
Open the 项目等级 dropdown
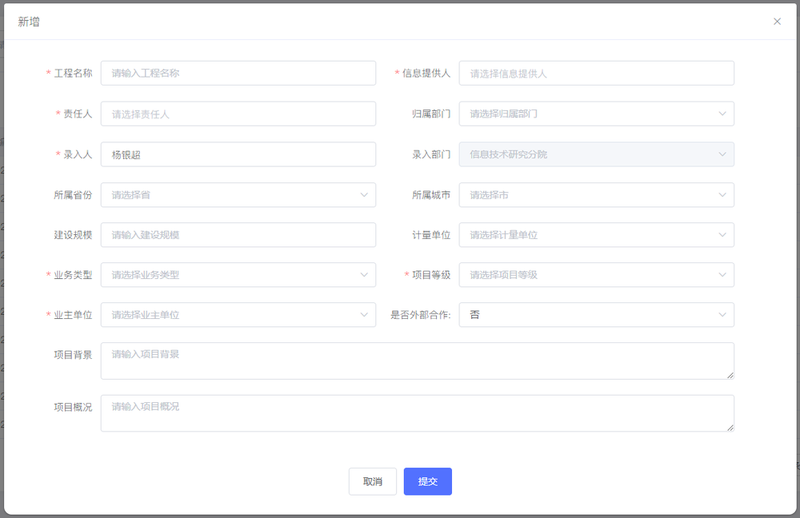tap(596, 275)
